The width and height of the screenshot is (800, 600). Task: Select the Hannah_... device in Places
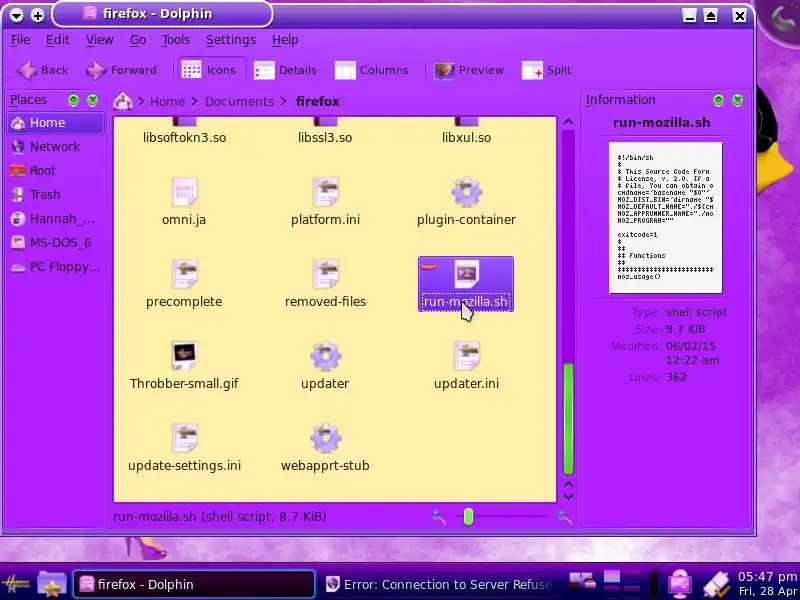[x=56, y=219]
